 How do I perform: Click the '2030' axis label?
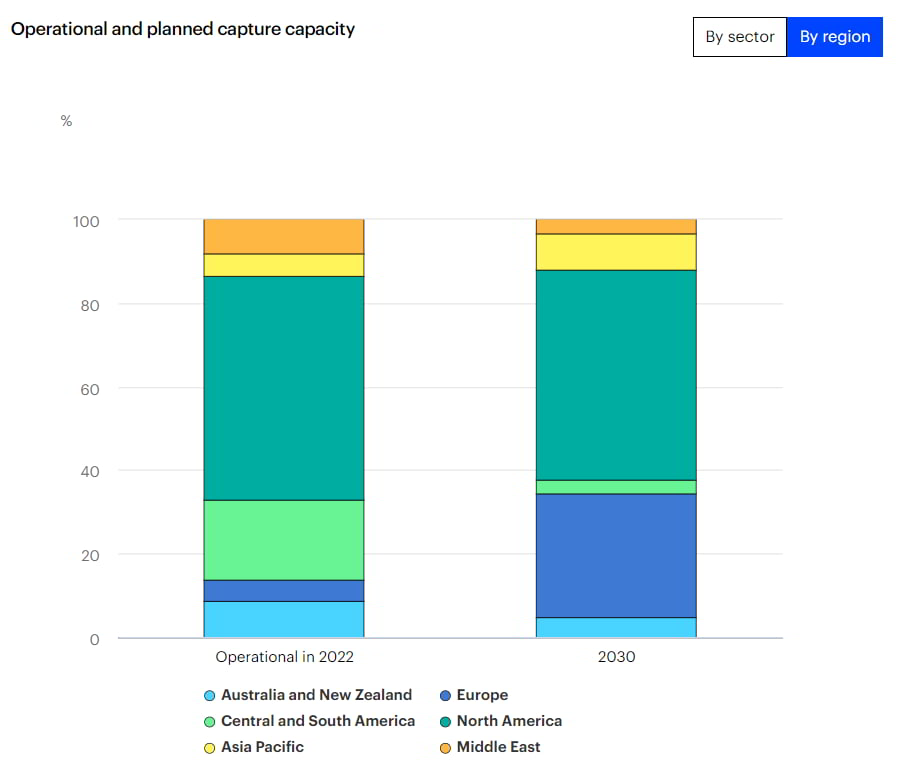click(x=616, y=656)
